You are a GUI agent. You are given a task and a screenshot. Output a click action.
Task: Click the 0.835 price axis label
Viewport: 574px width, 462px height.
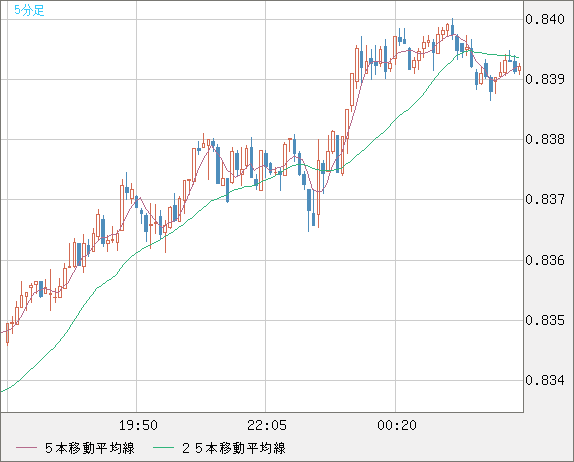[545, 320]
